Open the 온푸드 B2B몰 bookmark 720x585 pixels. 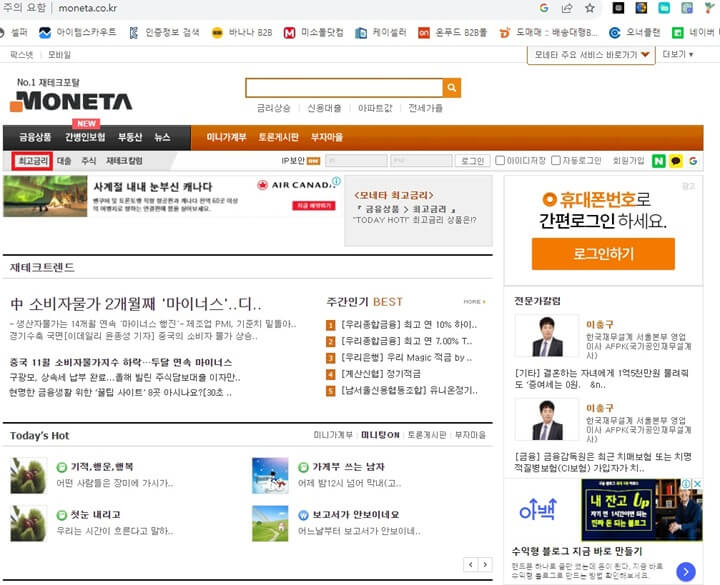point(453,32)
